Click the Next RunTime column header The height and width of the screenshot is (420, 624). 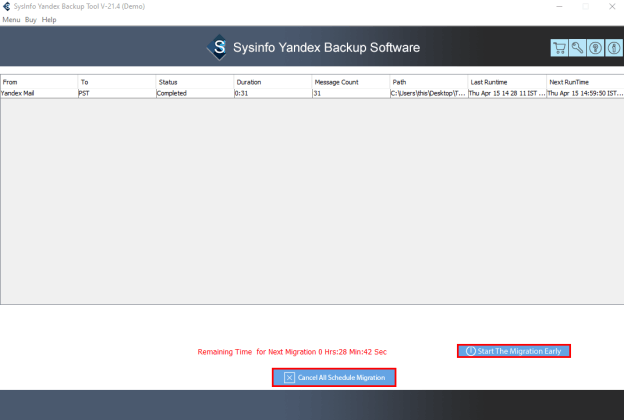tap(584, 82)
